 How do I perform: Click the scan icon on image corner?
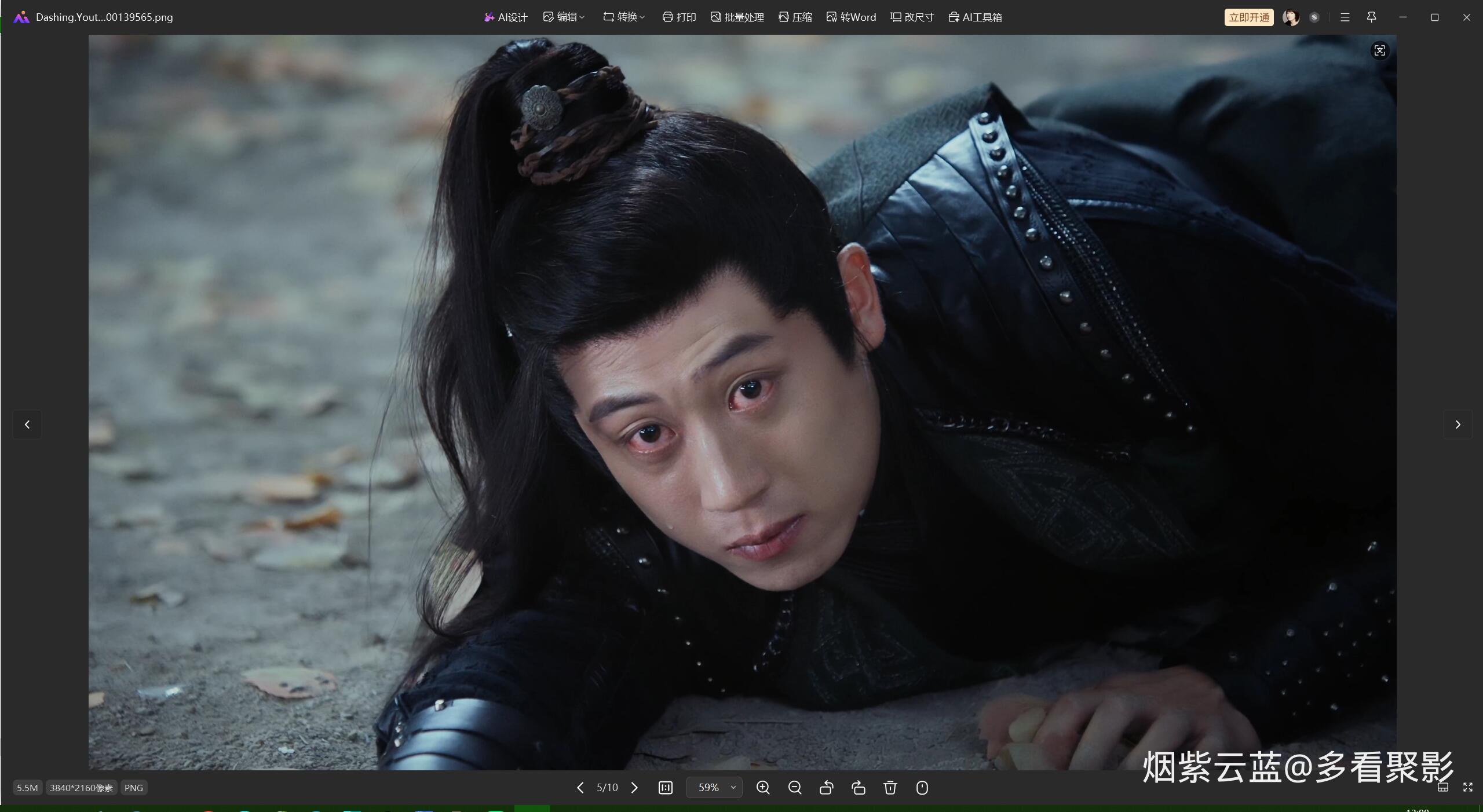pos(1380,51)
